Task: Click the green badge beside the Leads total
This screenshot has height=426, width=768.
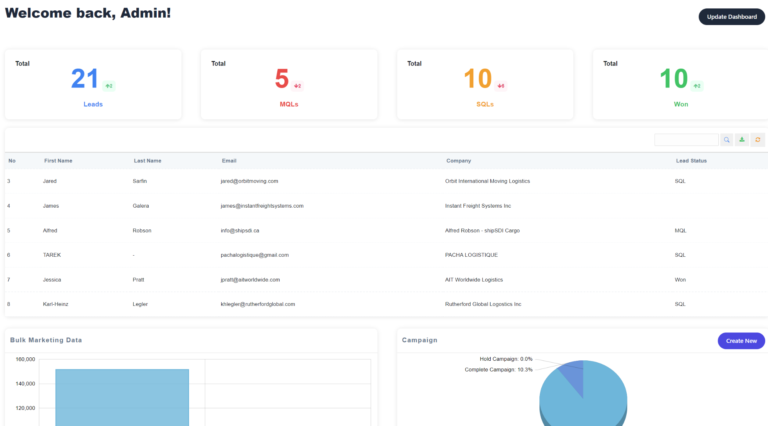Action: [x=109, y=86]
